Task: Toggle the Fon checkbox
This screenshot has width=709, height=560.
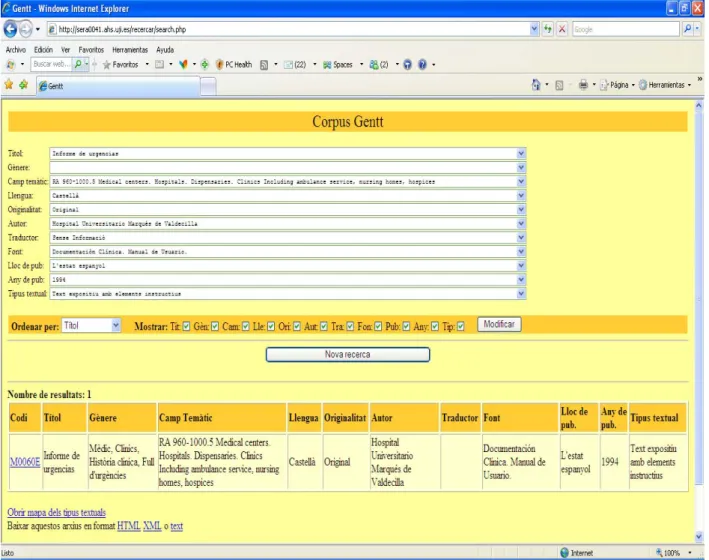Action: [378, 327]
